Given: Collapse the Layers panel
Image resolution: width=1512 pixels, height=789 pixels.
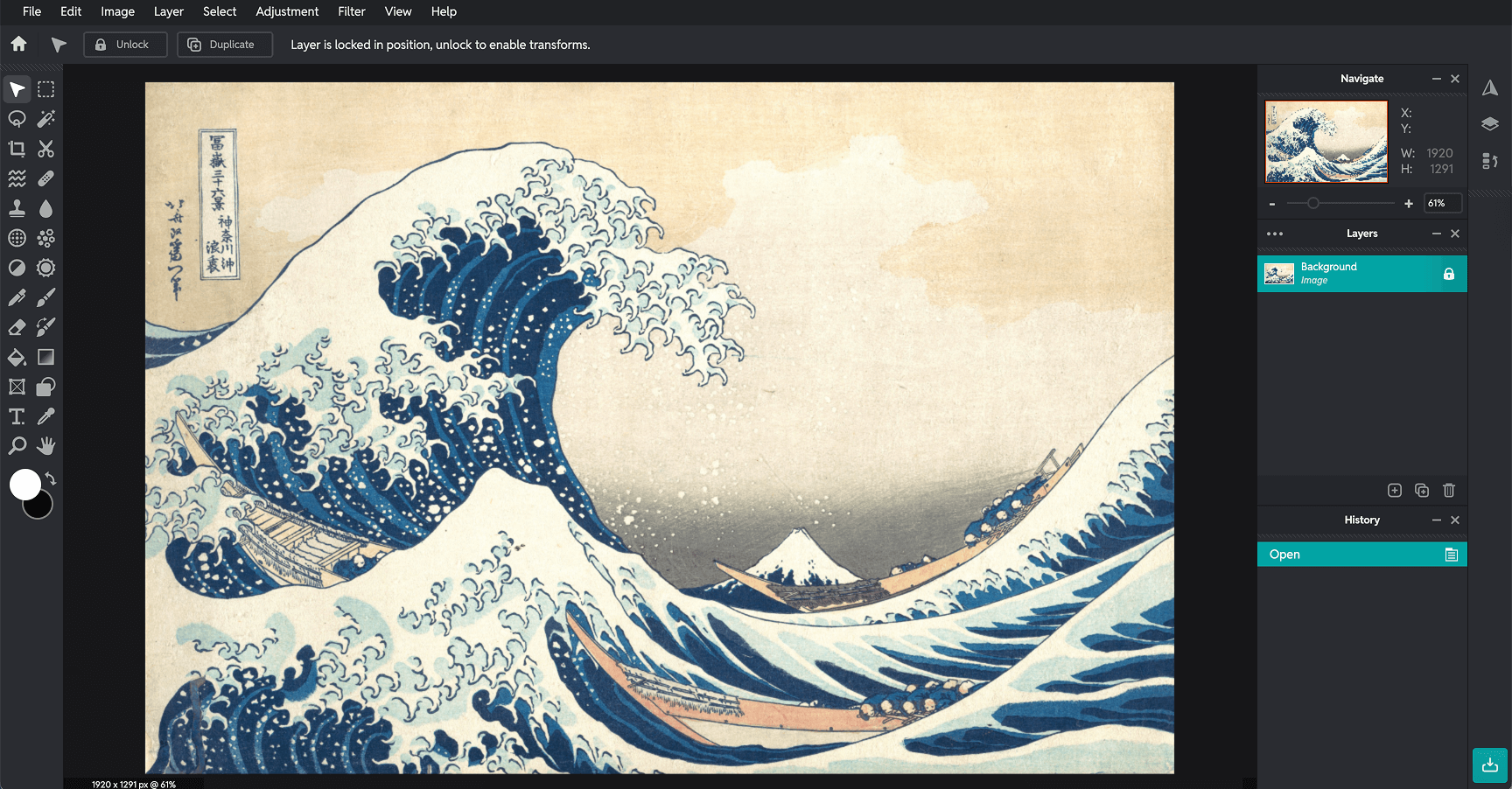Looking at the screenshot, I should (x=1436, y=234).
